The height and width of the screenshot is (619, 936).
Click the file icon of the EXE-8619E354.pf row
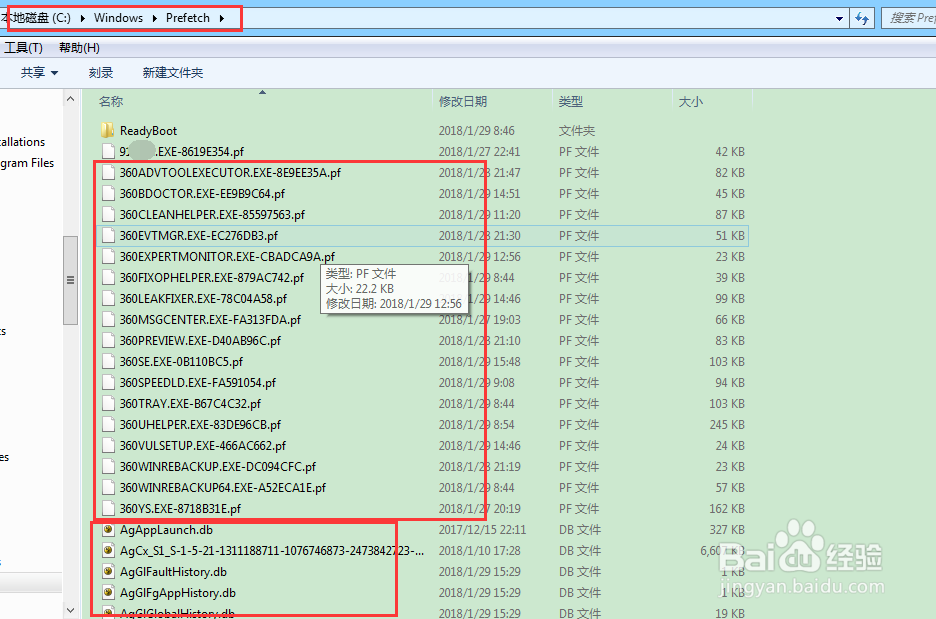pos(108,152)
